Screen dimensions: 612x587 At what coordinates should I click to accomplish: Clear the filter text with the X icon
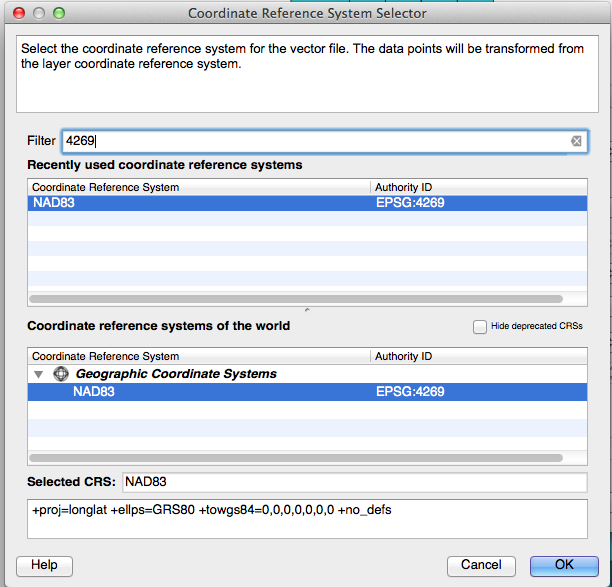576,141
